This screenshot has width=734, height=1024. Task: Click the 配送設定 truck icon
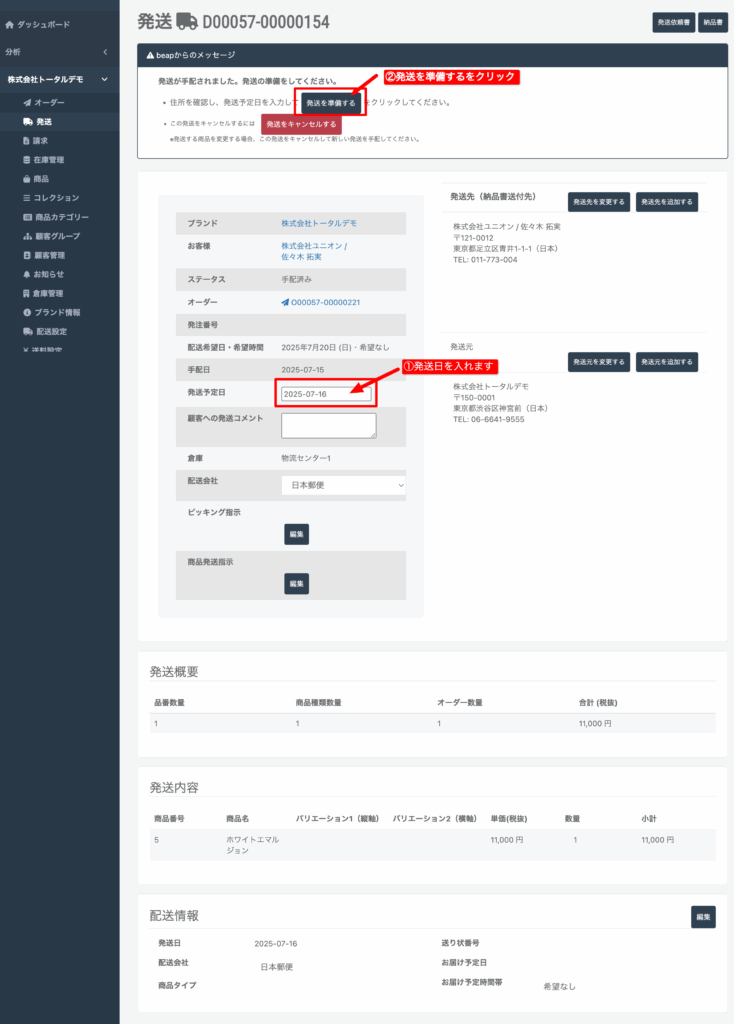click(28, 331)
